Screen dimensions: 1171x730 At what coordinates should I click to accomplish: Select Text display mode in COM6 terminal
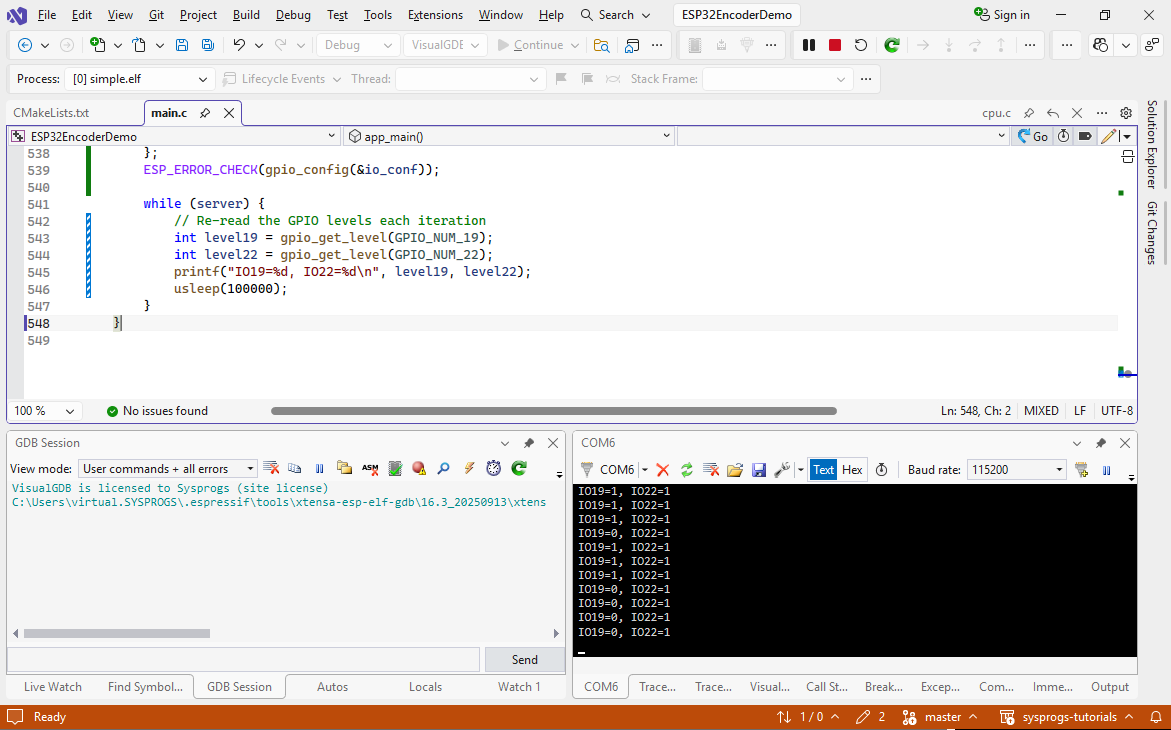tap(823, 469)
